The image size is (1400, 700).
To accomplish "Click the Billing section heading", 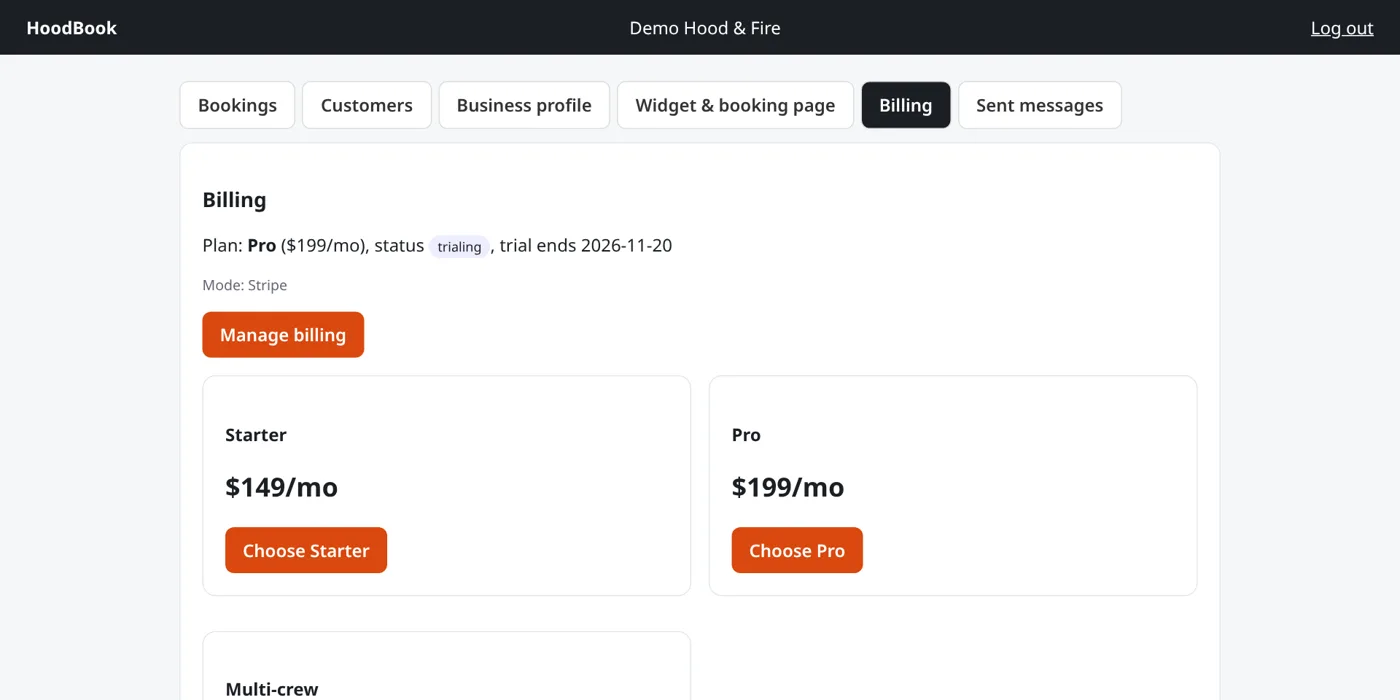I will tap(234, 200).
